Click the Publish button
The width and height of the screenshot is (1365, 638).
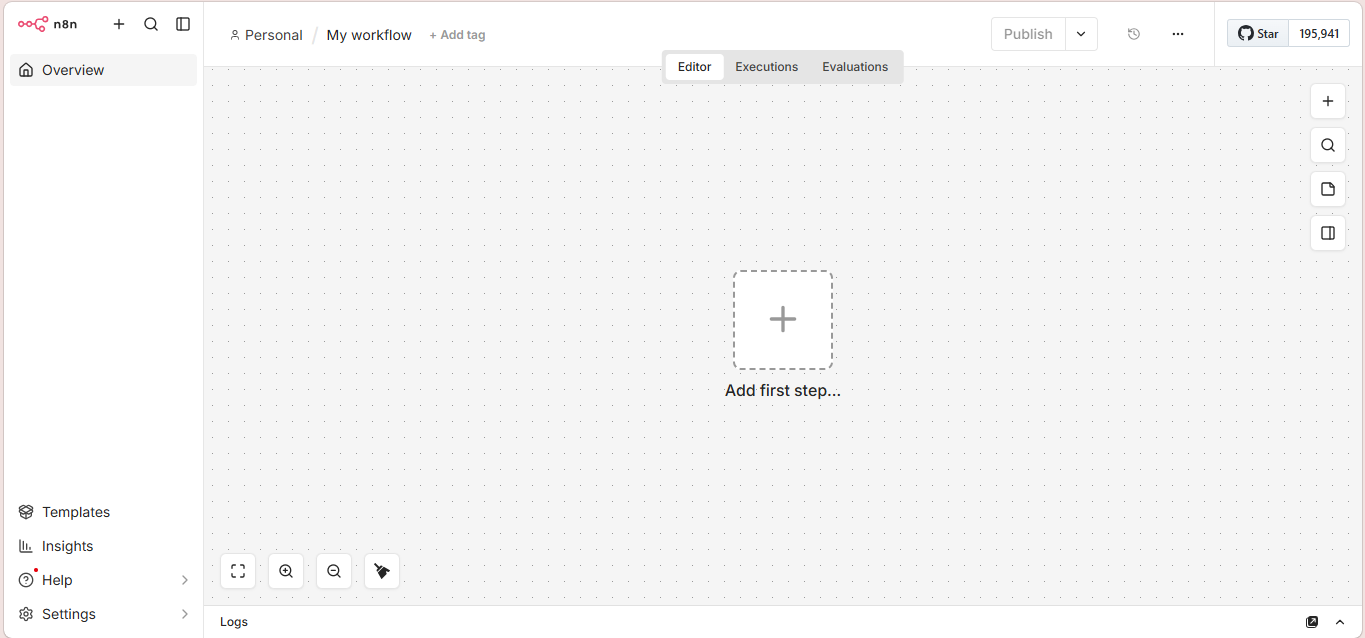1028,34
